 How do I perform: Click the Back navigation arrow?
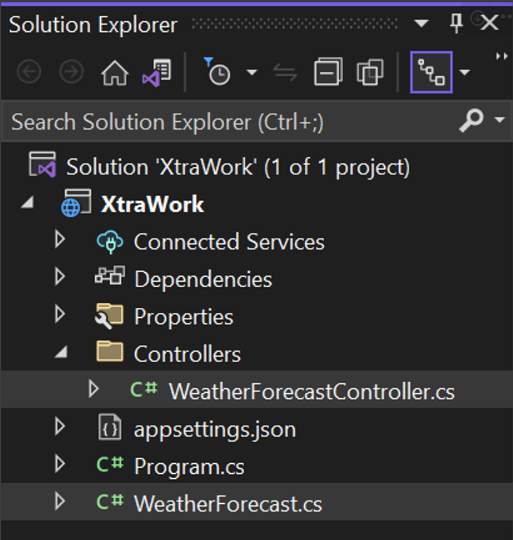[29, 72]
